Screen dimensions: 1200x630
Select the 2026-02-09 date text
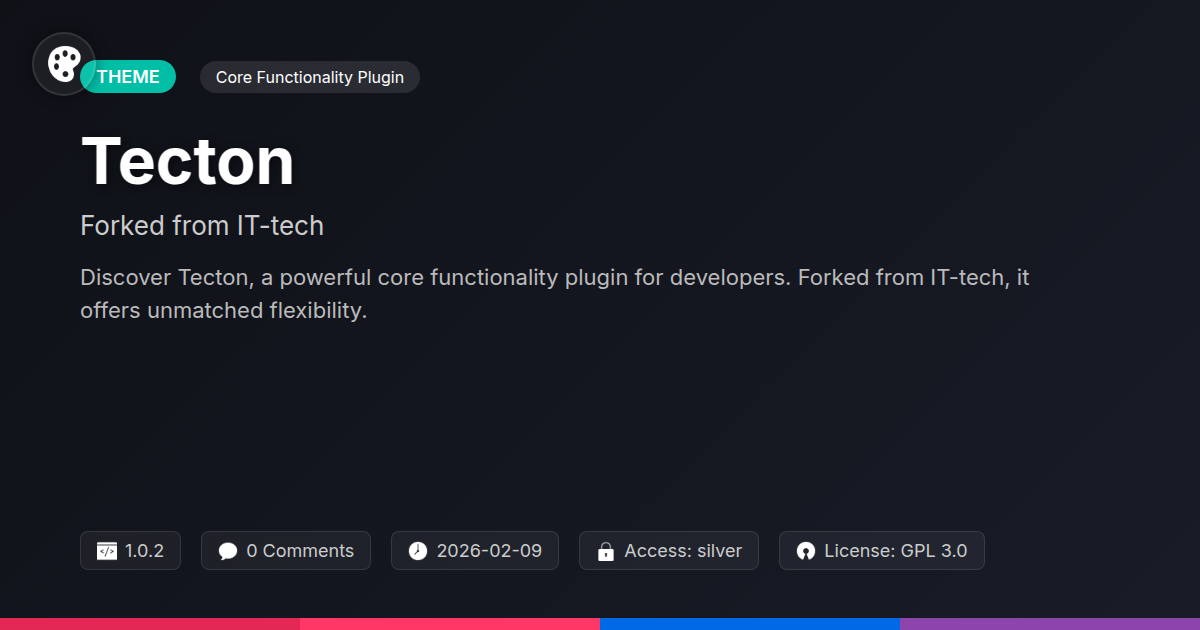[489, 551]
